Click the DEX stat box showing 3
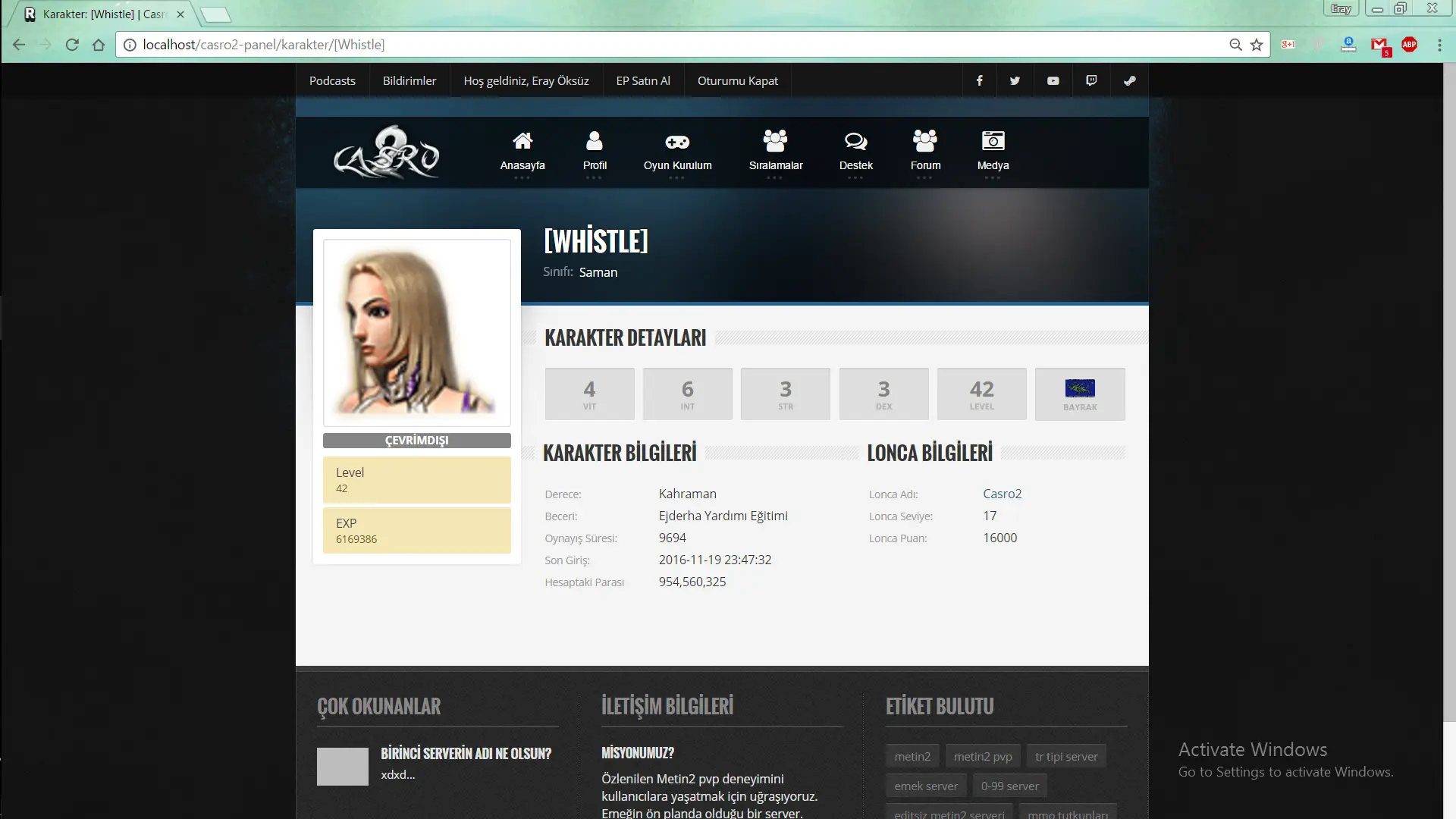1456x819 pixels. coord(883,394)
